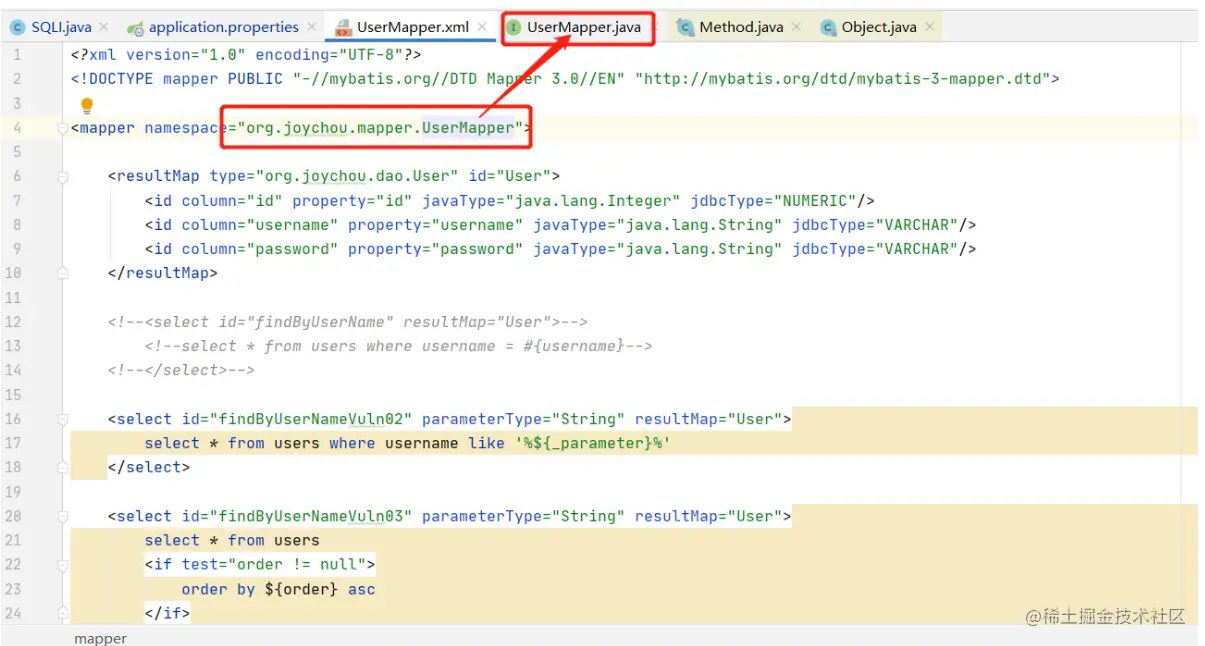
Task: Click the commented #{username} query line
Action: coord(398,346)
